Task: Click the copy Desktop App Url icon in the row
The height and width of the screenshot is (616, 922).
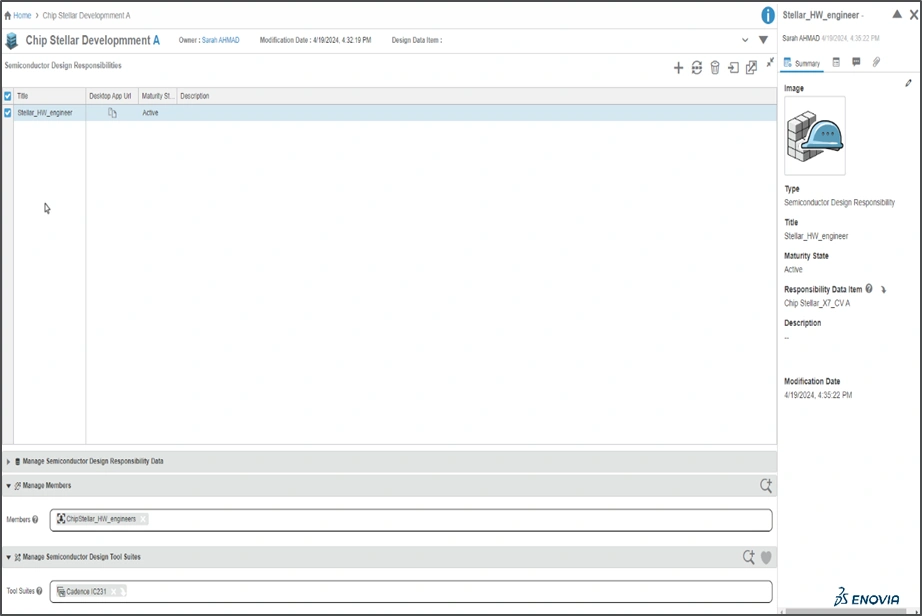Action: (112, 113)
